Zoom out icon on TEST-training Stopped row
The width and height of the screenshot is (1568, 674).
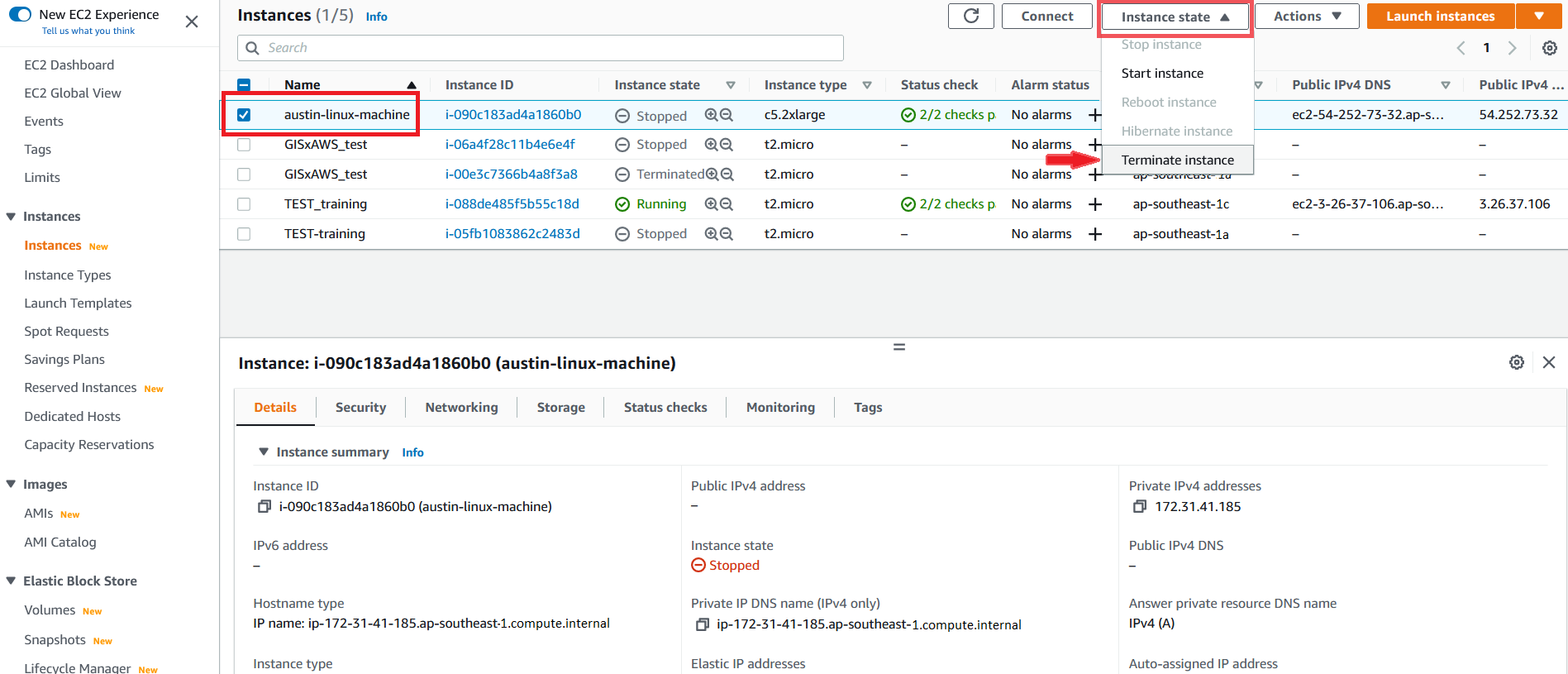[727, 234]
